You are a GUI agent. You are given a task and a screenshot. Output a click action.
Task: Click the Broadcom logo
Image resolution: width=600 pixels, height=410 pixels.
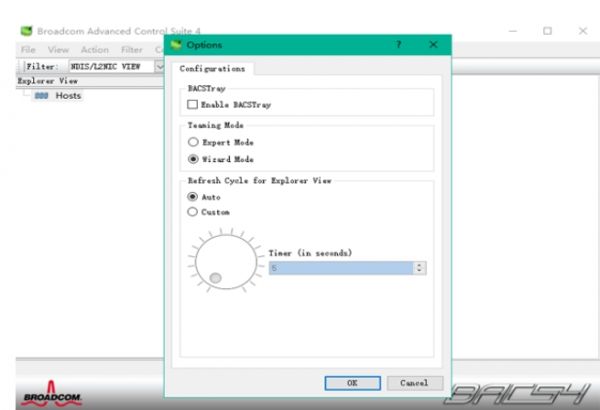coord(52,394)
